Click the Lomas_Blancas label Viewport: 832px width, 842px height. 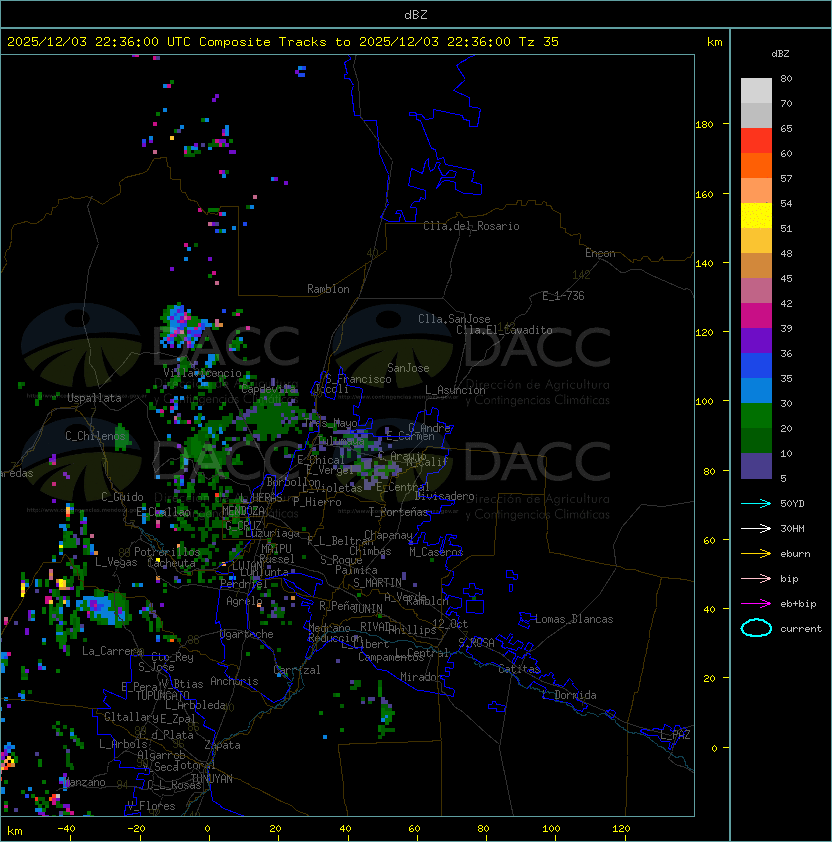[x=574, y=619]
